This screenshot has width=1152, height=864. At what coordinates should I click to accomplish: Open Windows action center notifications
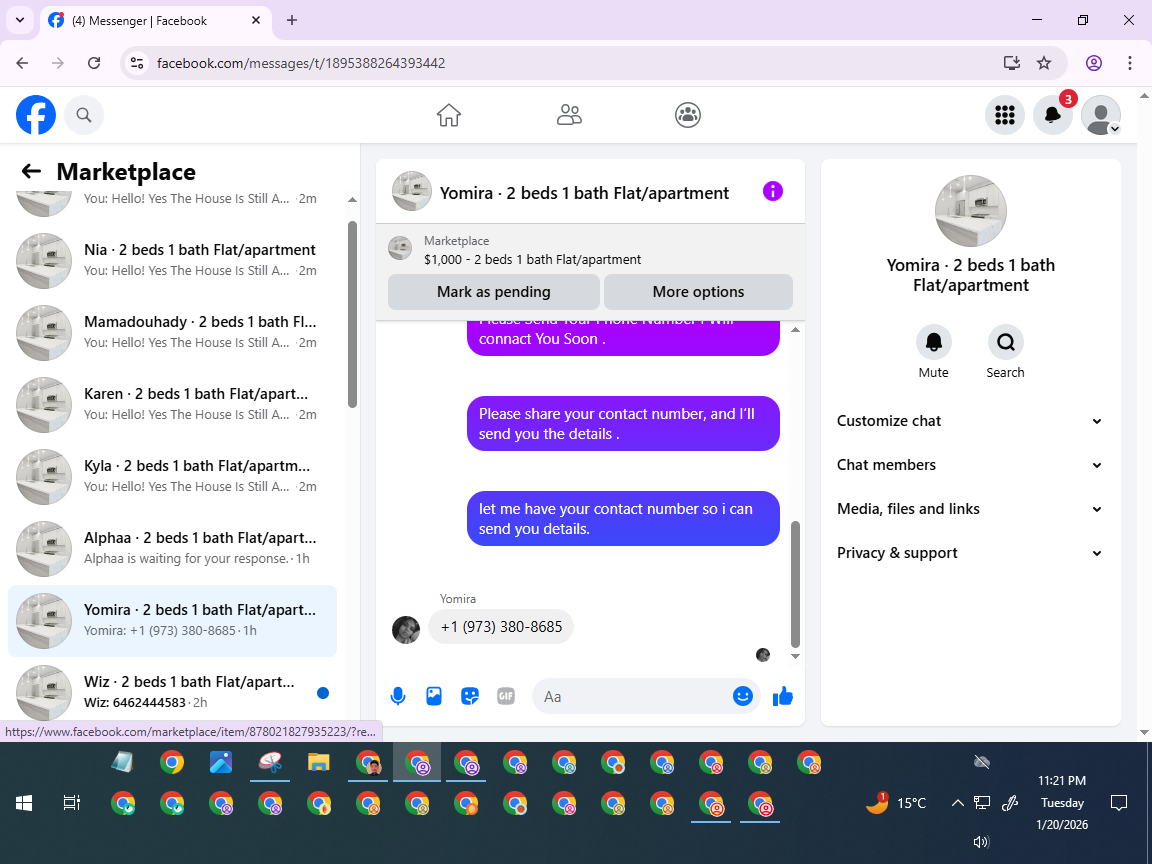click(x=1119, y=802)
